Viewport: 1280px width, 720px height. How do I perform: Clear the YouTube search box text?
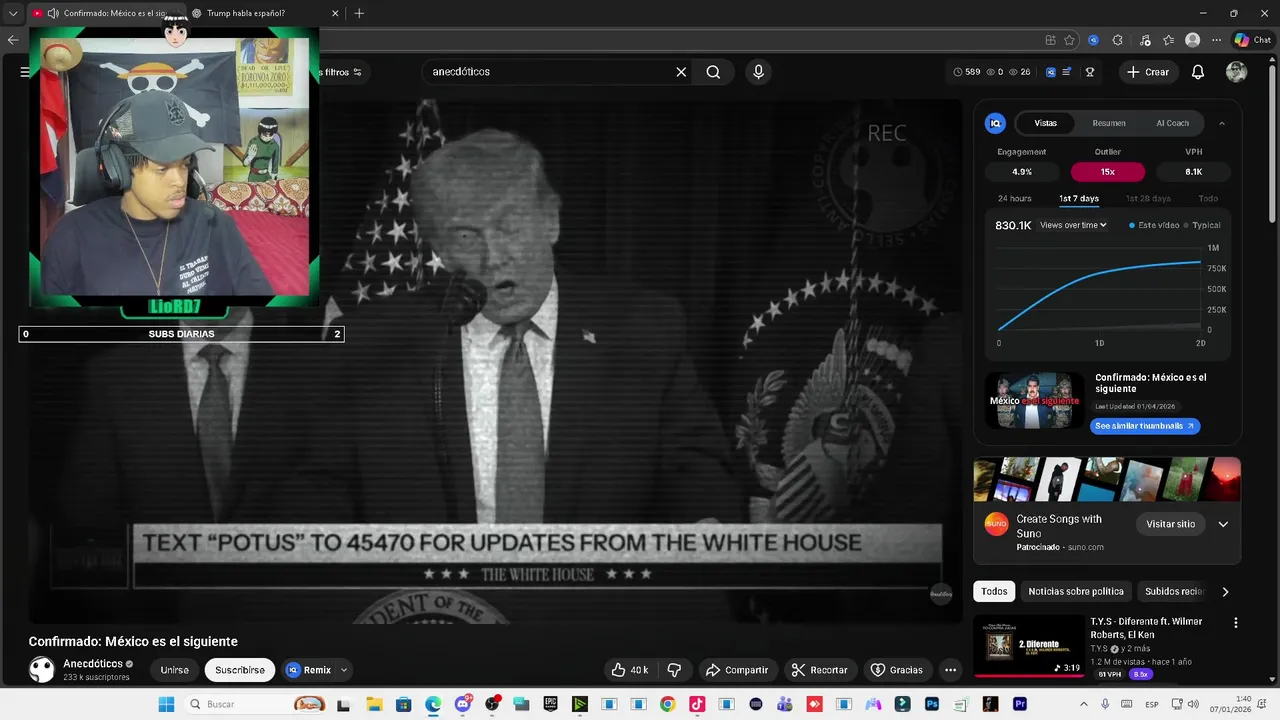pos(681,72)
